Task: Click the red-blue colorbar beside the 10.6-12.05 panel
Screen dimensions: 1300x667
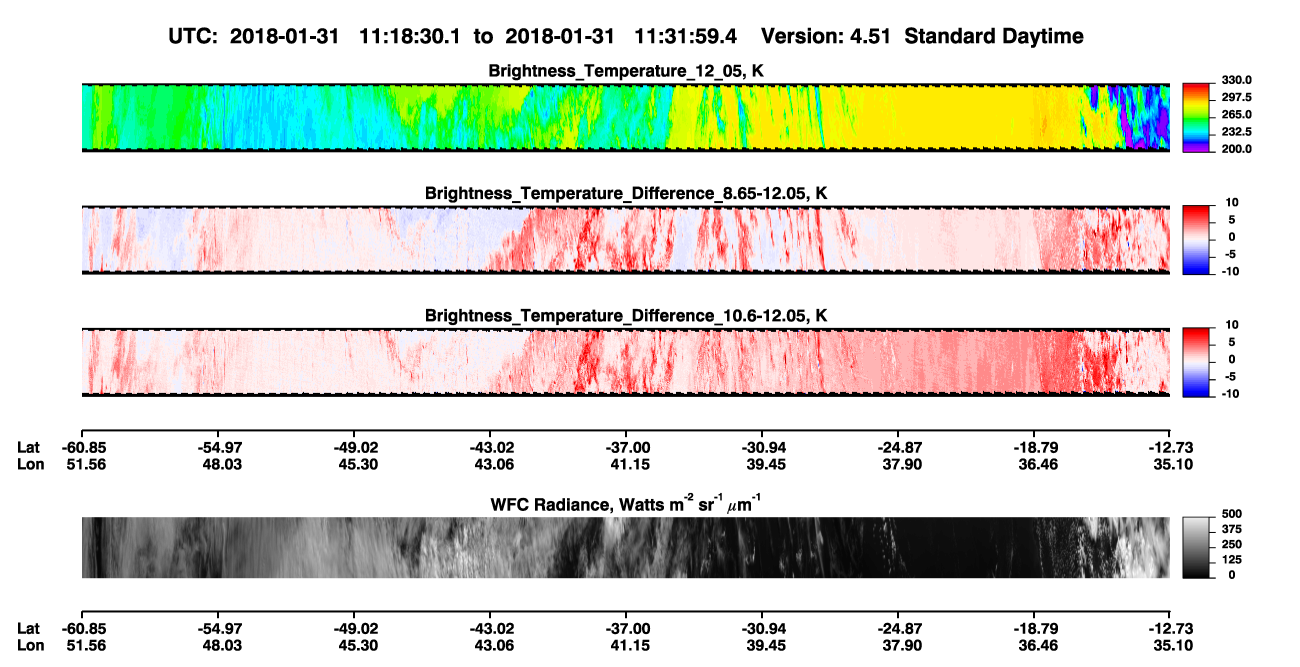Action: click(x=1196, y=360)
